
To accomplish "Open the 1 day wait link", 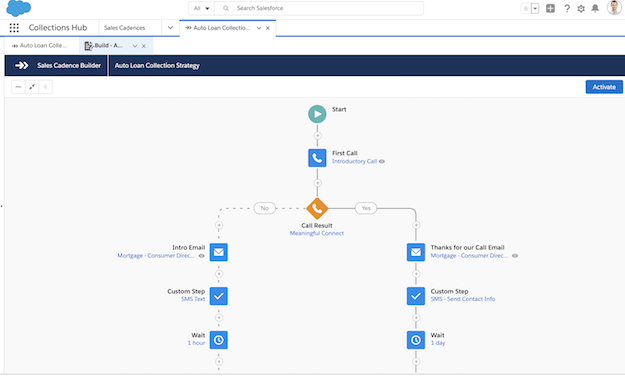I will click(438, 343).
